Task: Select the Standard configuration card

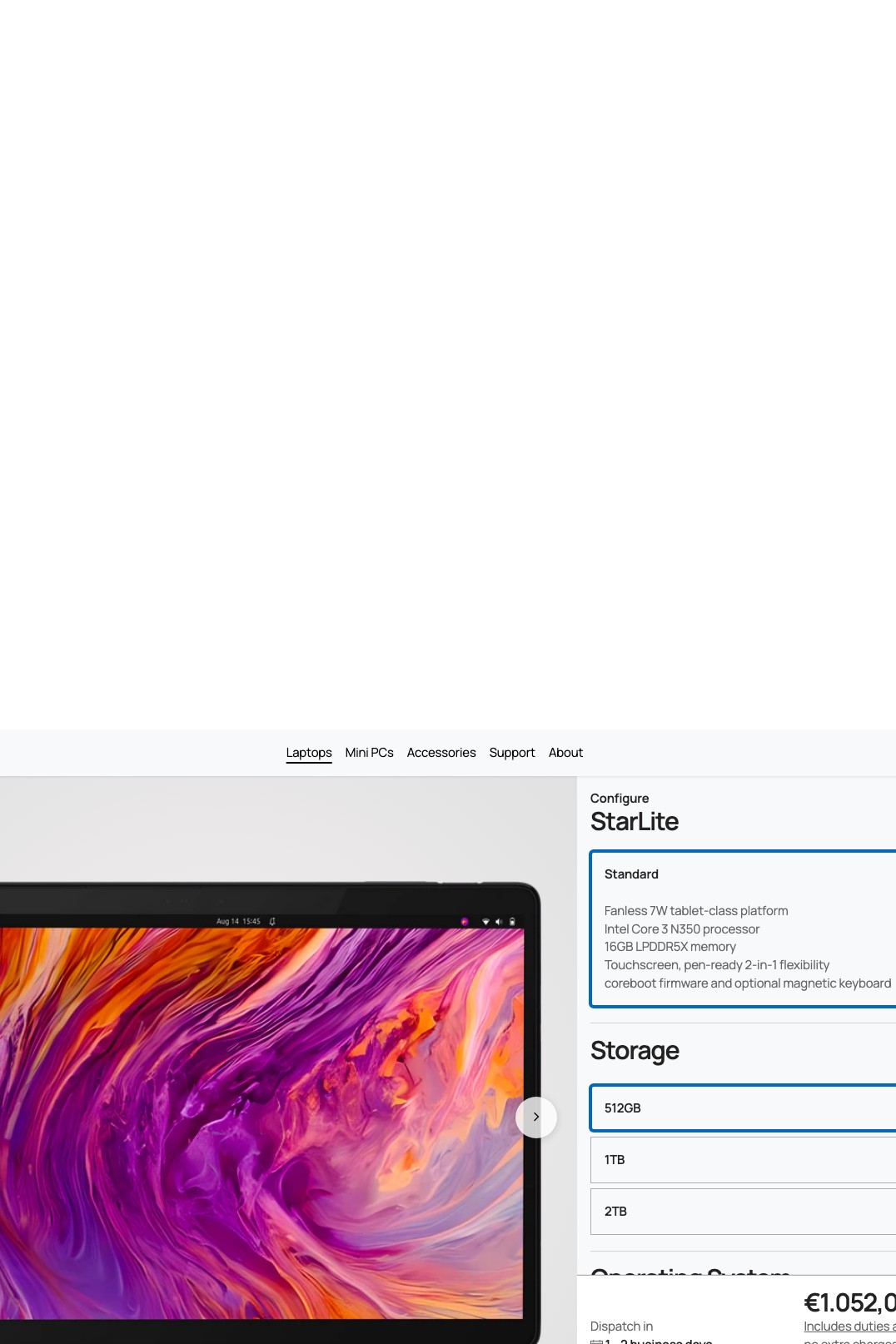Action: pyautogui.click(x=743, y=928)
